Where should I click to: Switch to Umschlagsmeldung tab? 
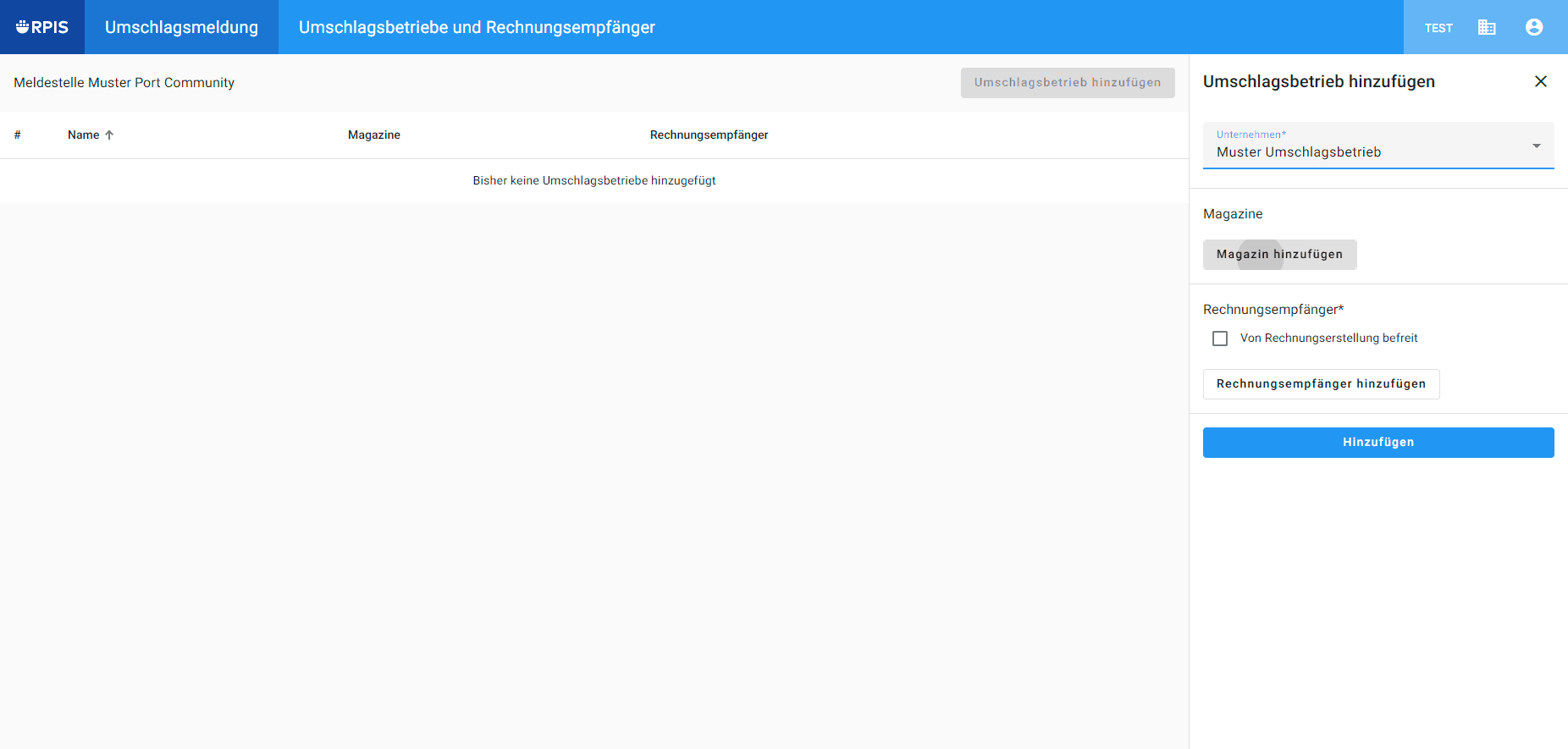pyautogui.click(x=181, y=27)
